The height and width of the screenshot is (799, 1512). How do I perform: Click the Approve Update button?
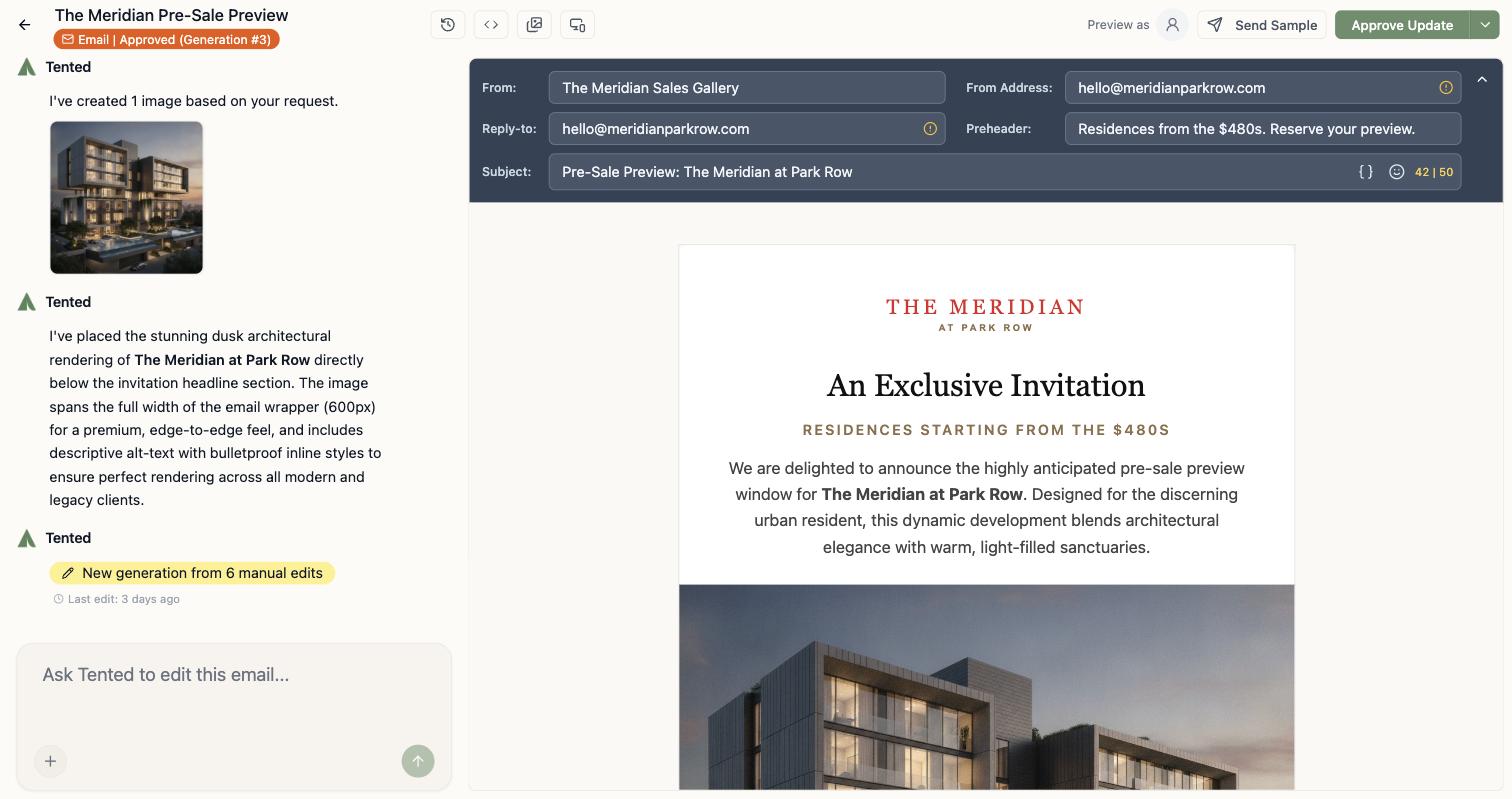pos(1402,25)
